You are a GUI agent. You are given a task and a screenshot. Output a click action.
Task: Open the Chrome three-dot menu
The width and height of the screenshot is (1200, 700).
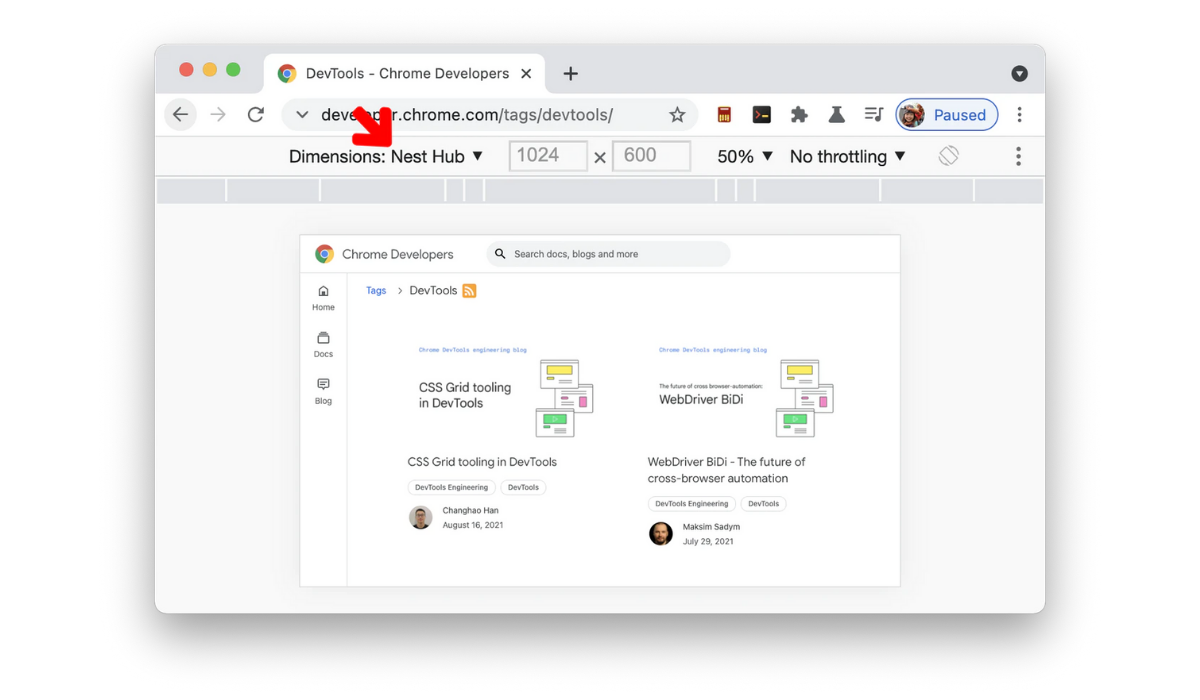pos(1019,115)
